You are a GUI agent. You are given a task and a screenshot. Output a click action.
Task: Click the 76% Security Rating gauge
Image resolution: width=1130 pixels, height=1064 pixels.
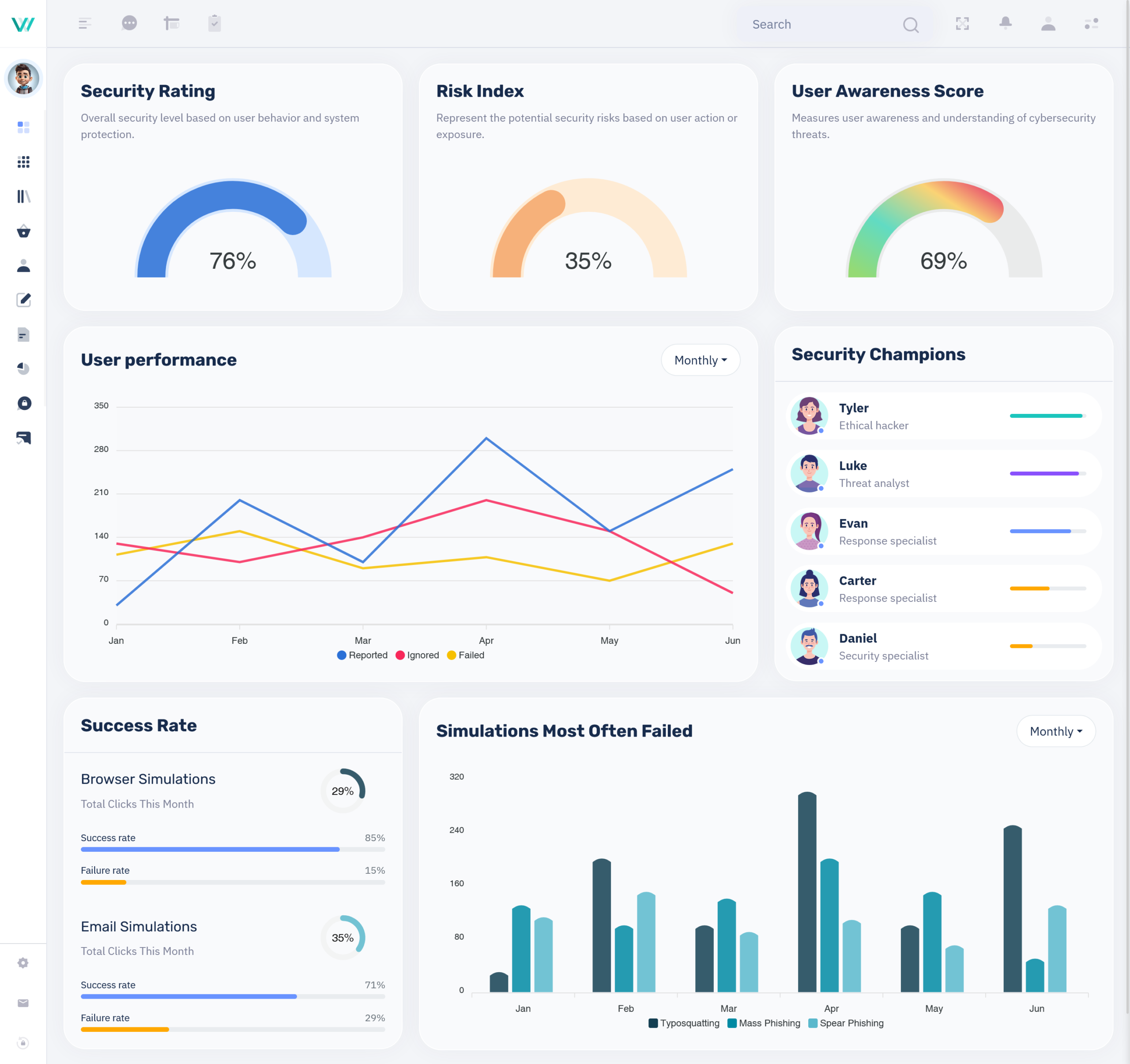(233, 229)
